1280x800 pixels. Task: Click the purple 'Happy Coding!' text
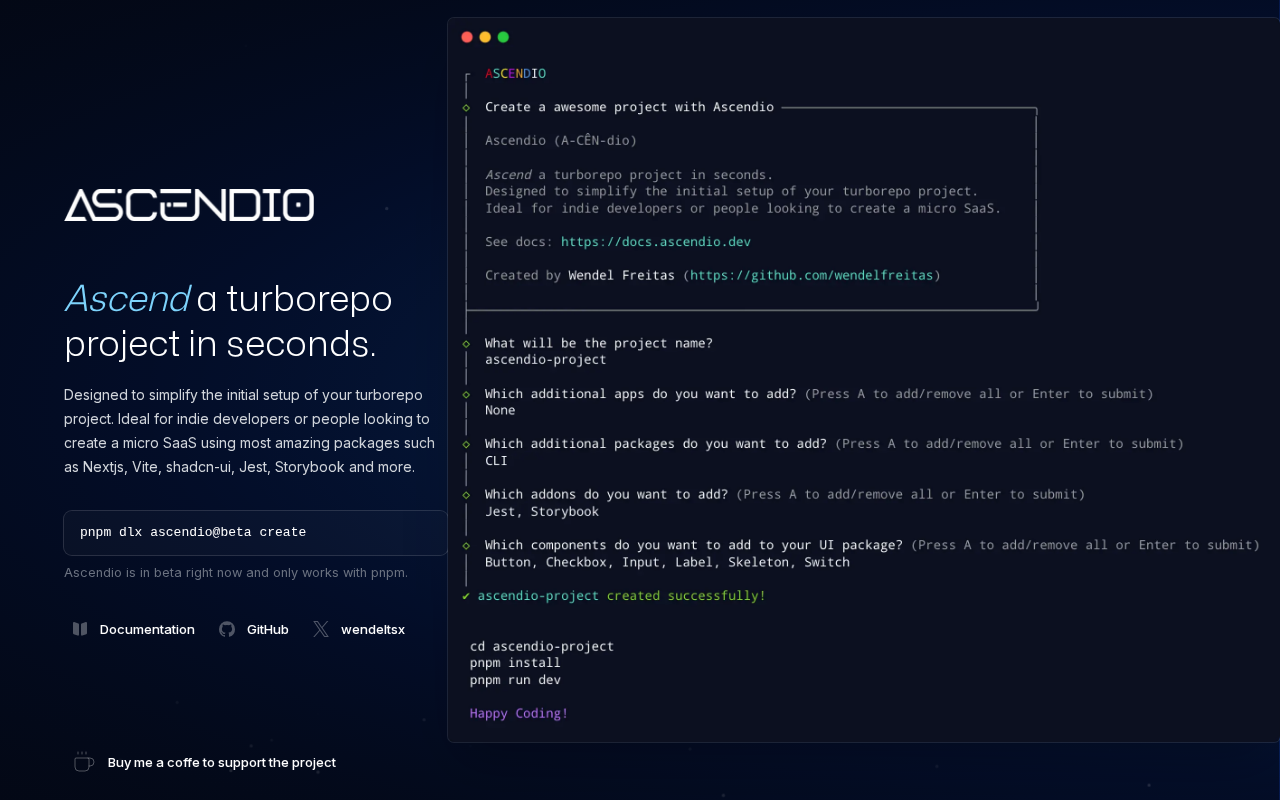(x=519, y=713)
